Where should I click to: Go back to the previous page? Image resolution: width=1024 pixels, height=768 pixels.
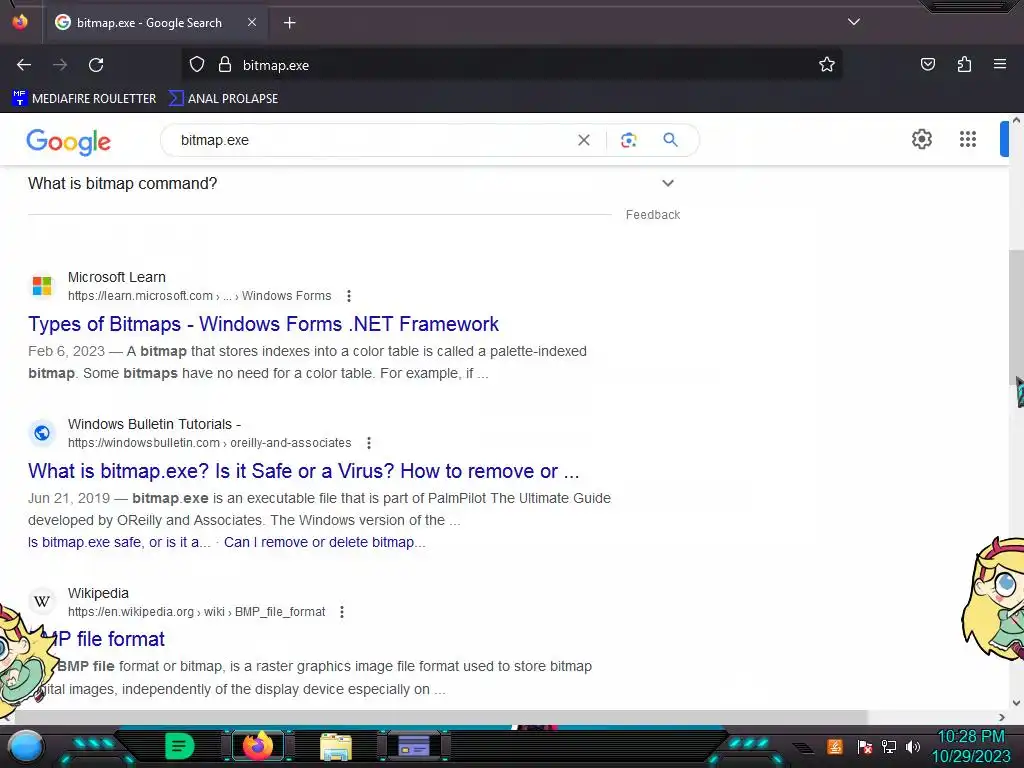click(24, 65)
